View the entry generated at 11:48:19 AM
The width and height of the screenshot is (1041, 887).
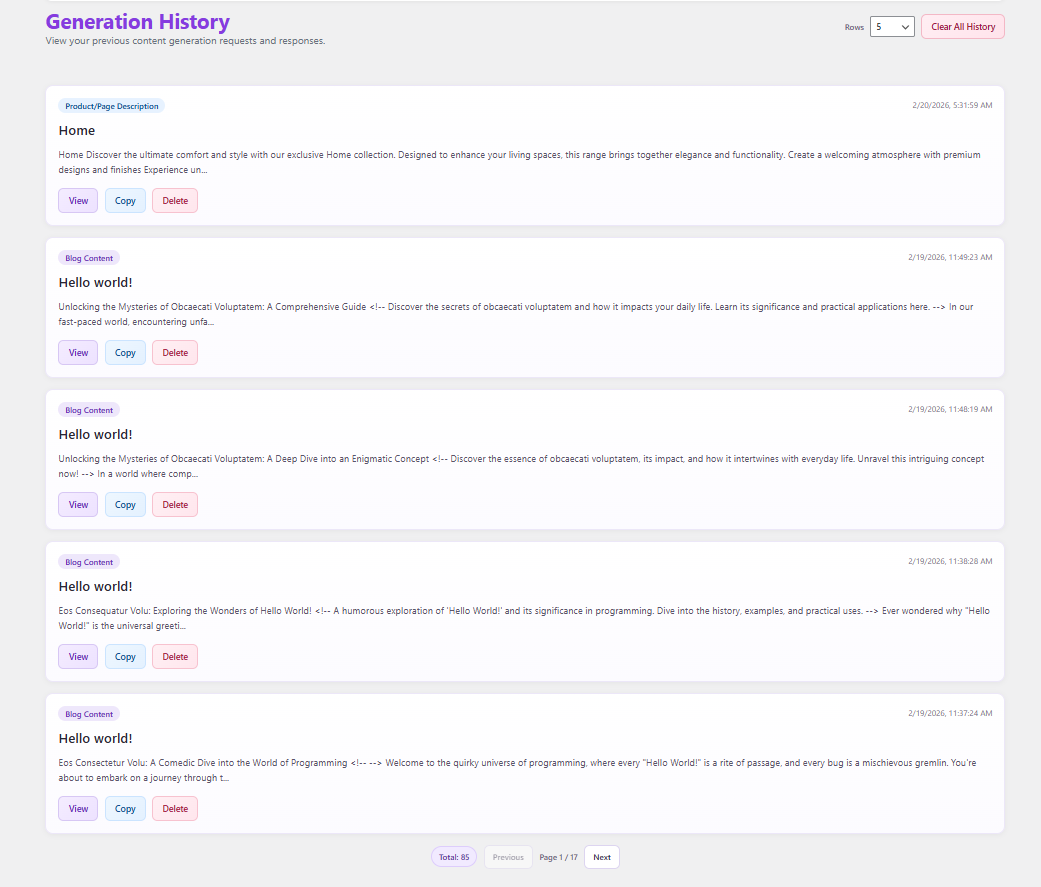[78, 505]
